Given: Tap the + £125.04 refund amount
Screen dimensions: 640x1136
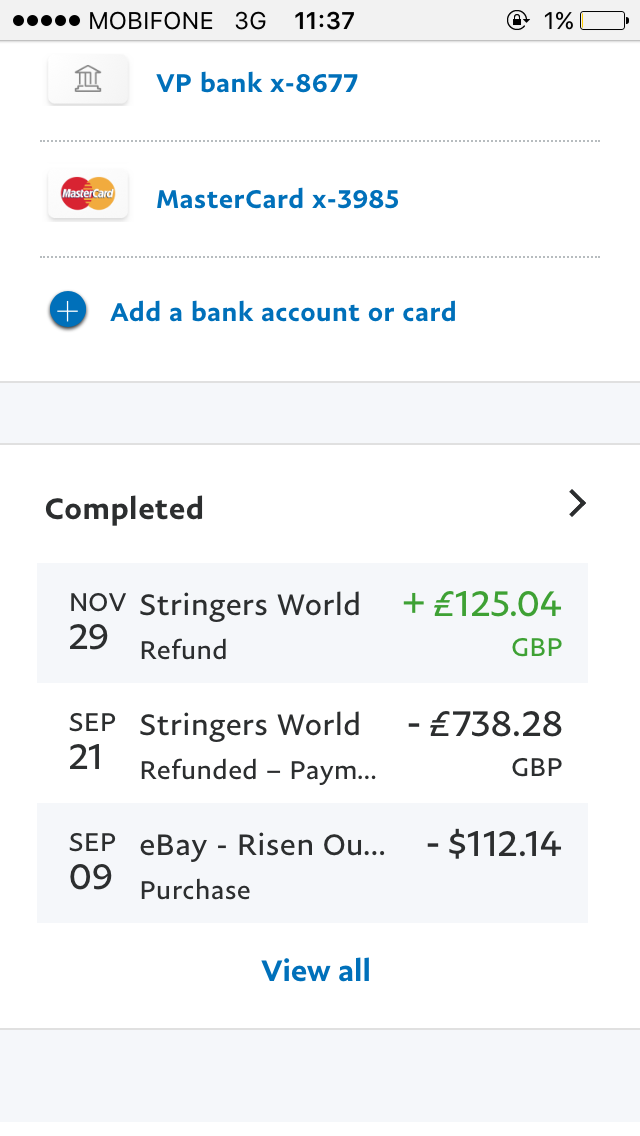Looking at the screenshot, I should coord(482,605).
